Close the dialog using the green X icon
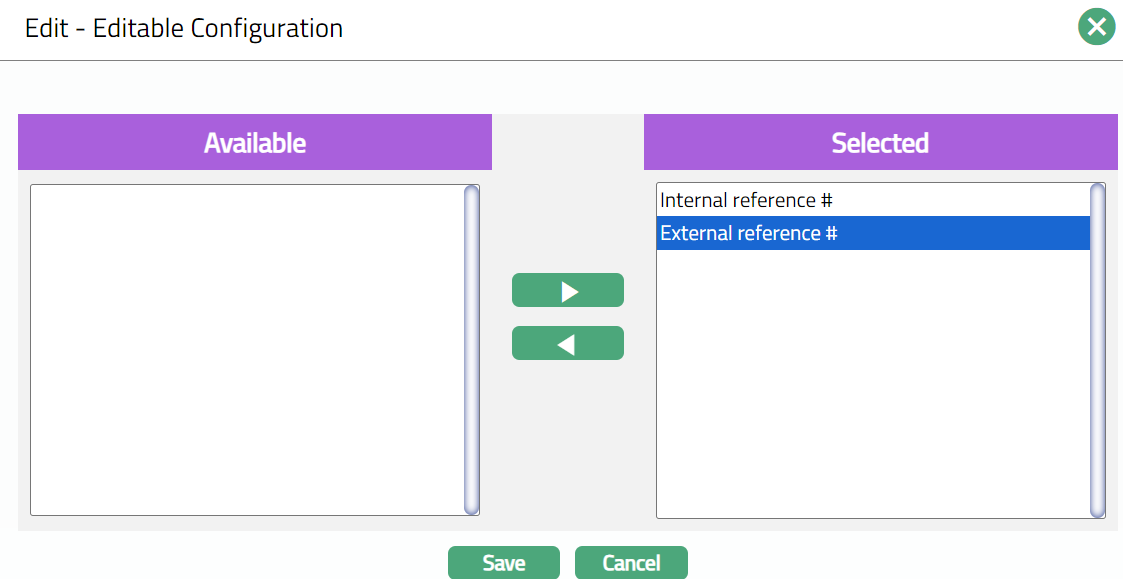Image resolution: width=1123 pixels, height=579 pixels. pos(1096,27)
